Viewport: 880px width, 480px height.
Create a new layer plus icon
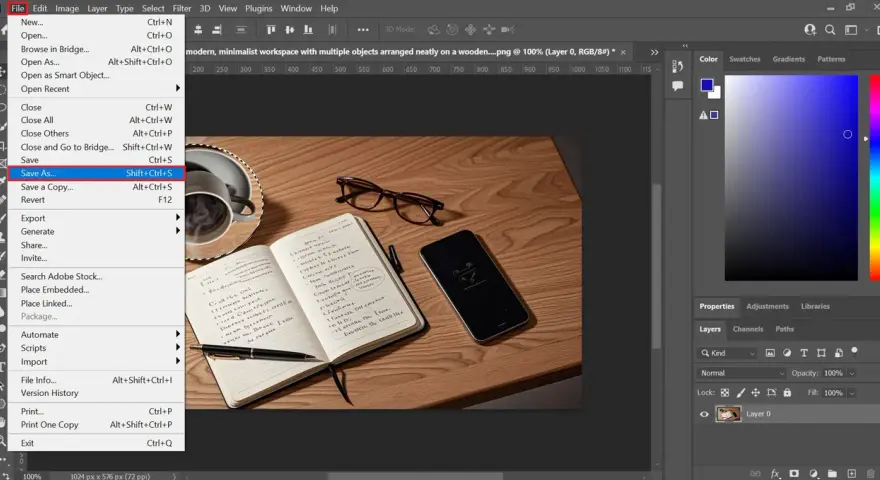[x=851, y=474]
